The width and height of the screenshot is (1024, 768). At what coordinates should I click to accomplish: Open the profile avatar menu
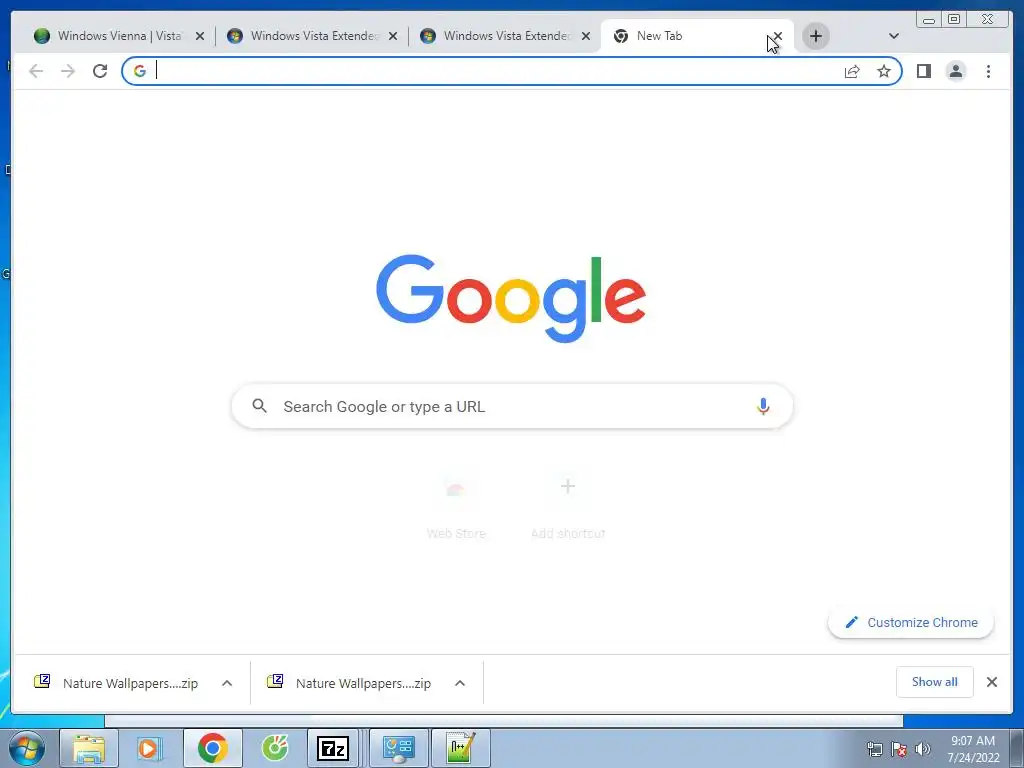click(955, 71)
